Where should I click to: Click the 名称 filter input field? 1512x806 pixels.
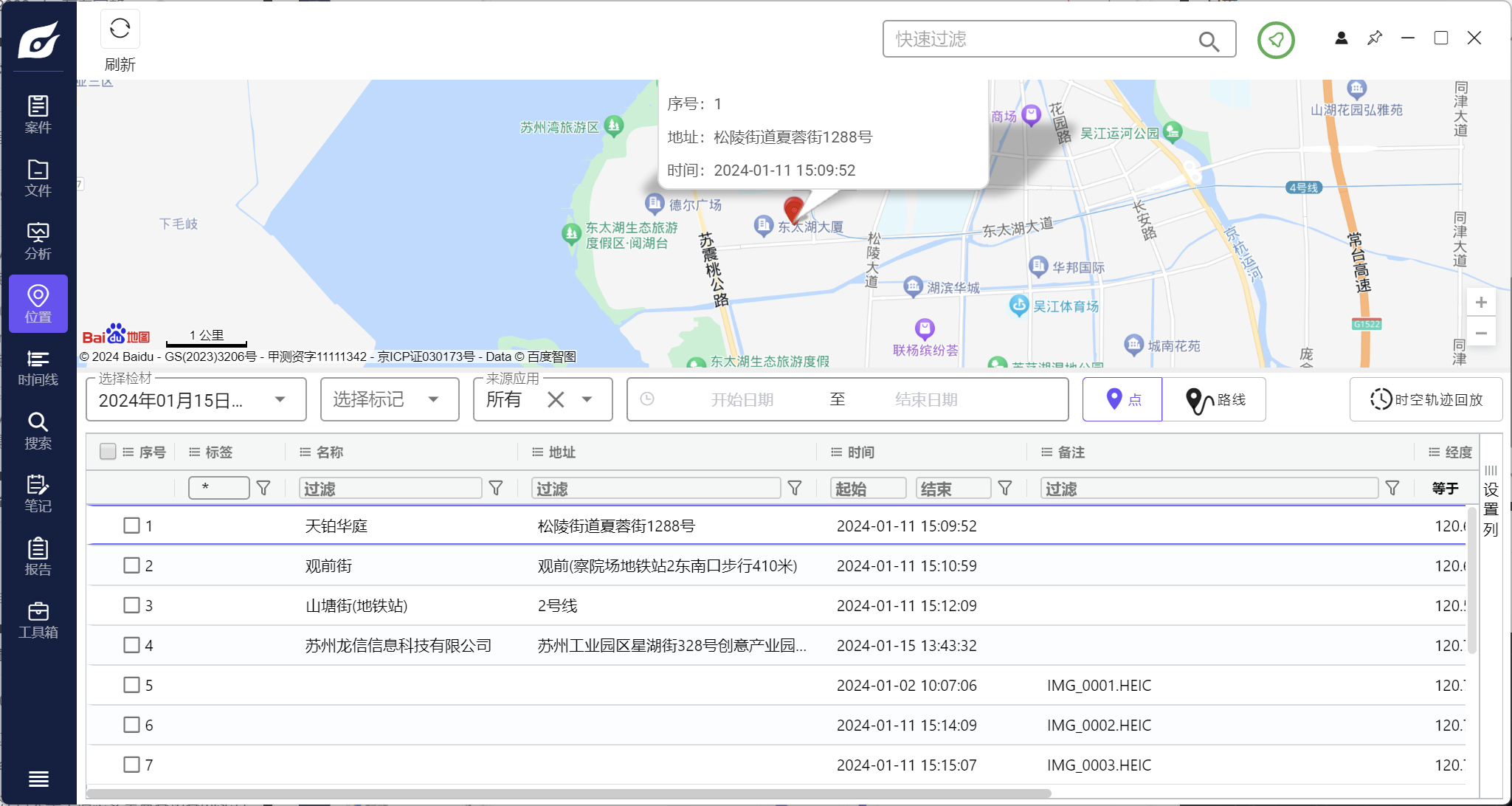coord(390,488)
